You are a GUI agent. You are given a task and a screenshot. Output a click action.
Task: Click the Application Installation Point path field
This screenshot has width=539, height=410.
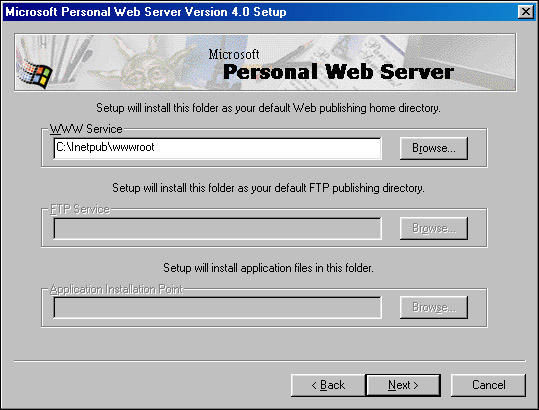coord(218,308)
